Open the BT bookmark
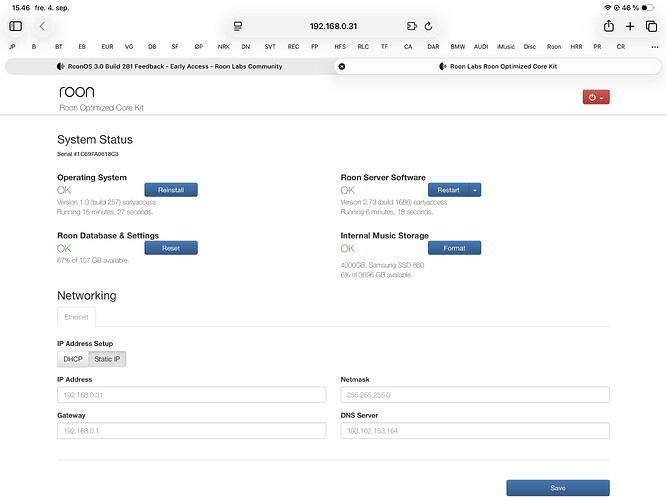 59,47
